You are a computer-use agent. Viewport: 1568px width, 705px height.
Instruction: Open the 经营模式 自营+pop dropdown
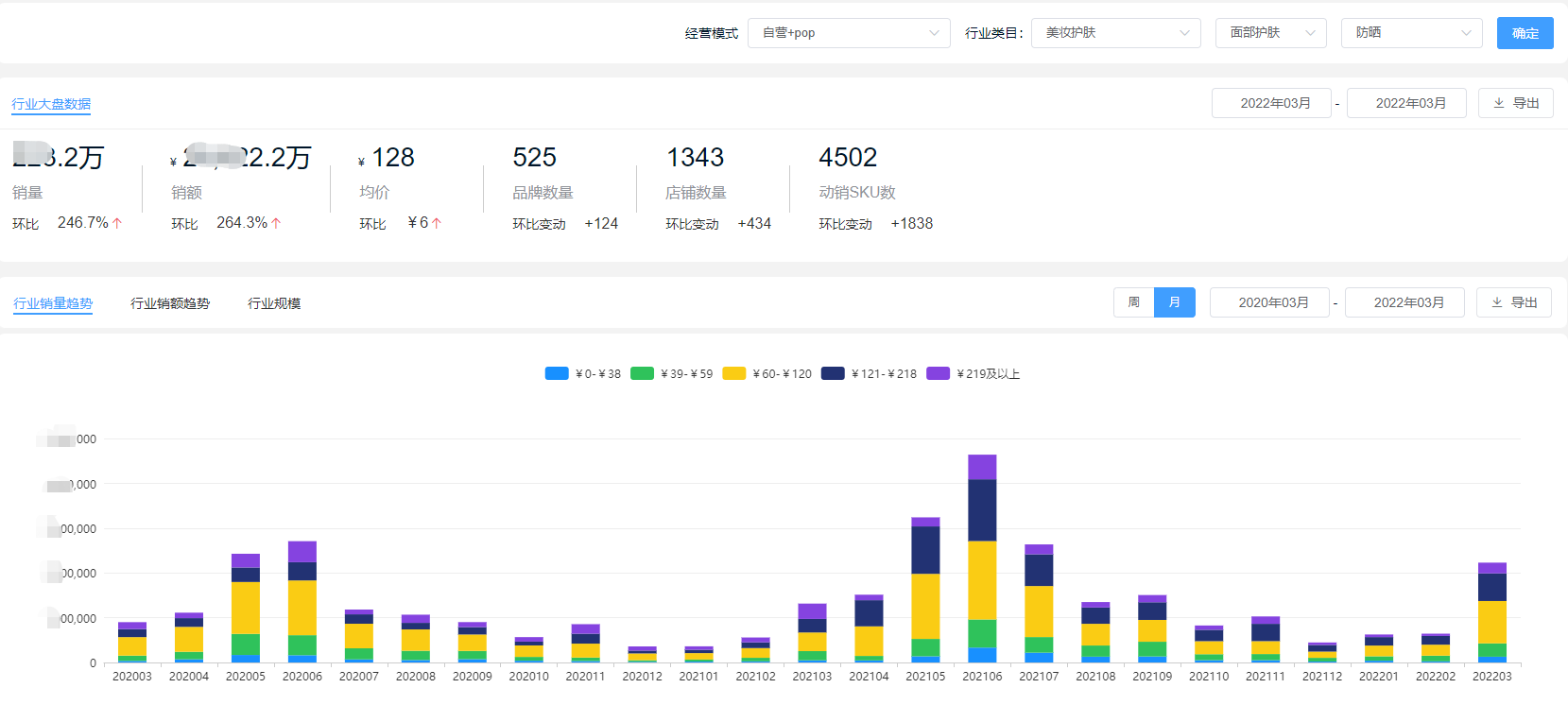[x=848, y=33]
